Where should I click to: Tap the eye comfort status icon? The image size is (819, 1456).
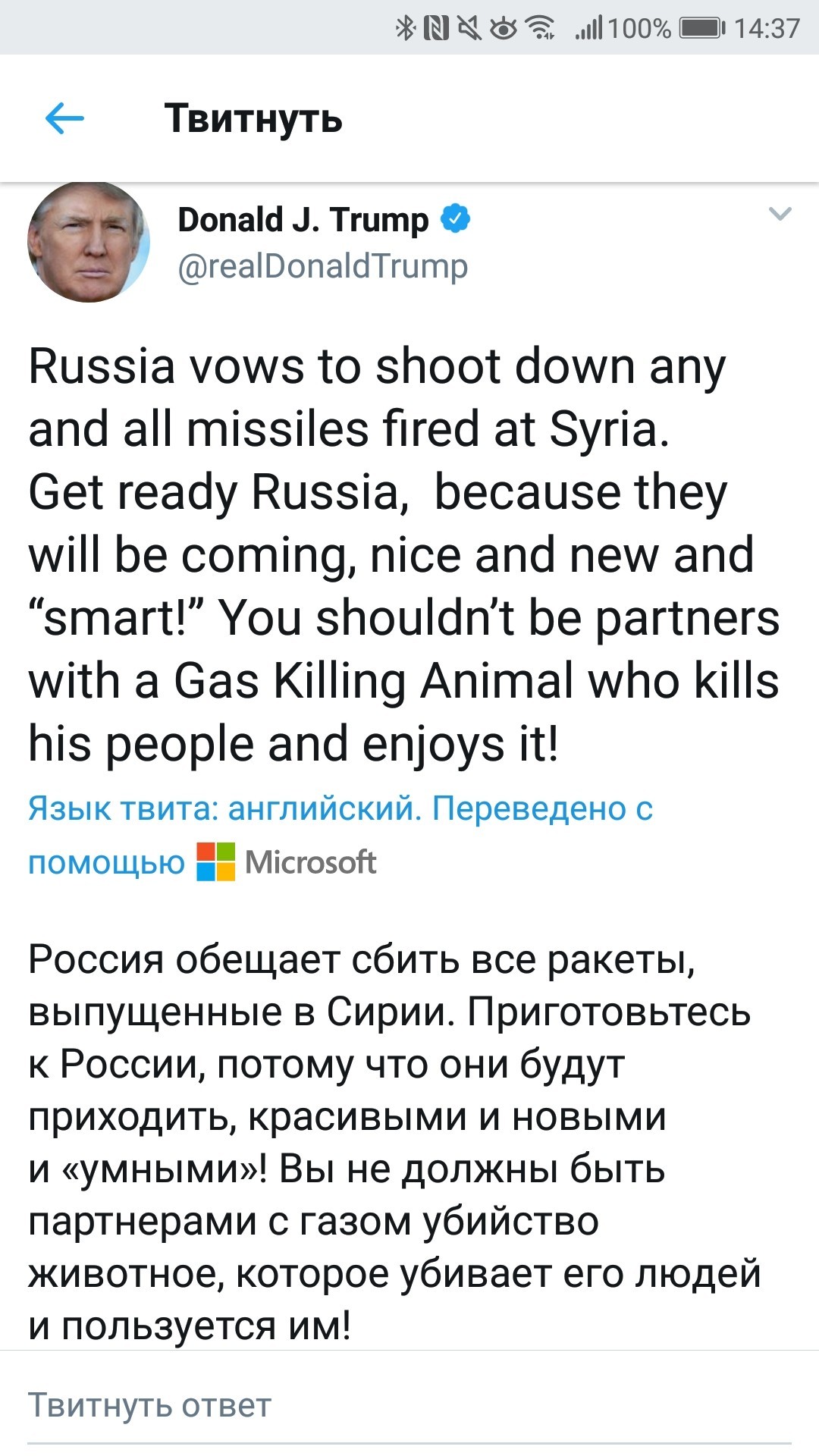coord(504,28)
